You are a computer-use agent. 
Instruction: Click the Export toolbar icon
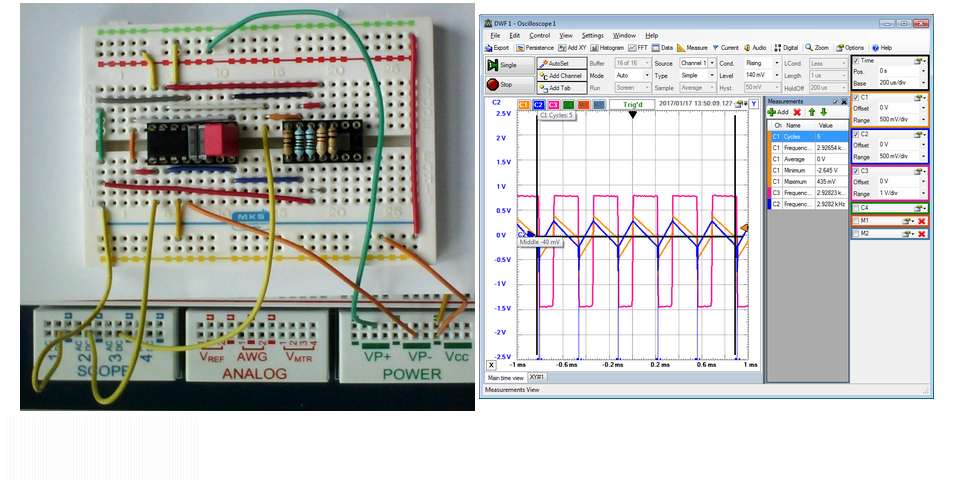[497, 47]
